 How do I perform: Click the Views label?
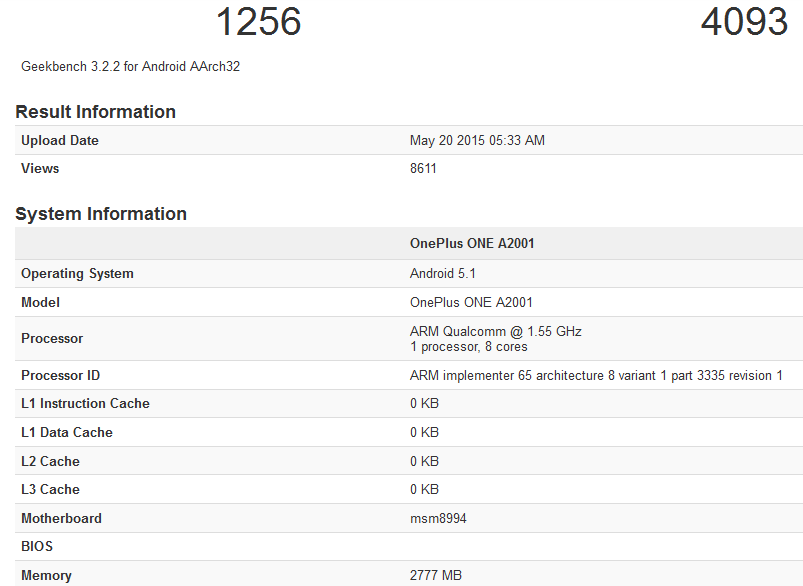tap(40, 169)
